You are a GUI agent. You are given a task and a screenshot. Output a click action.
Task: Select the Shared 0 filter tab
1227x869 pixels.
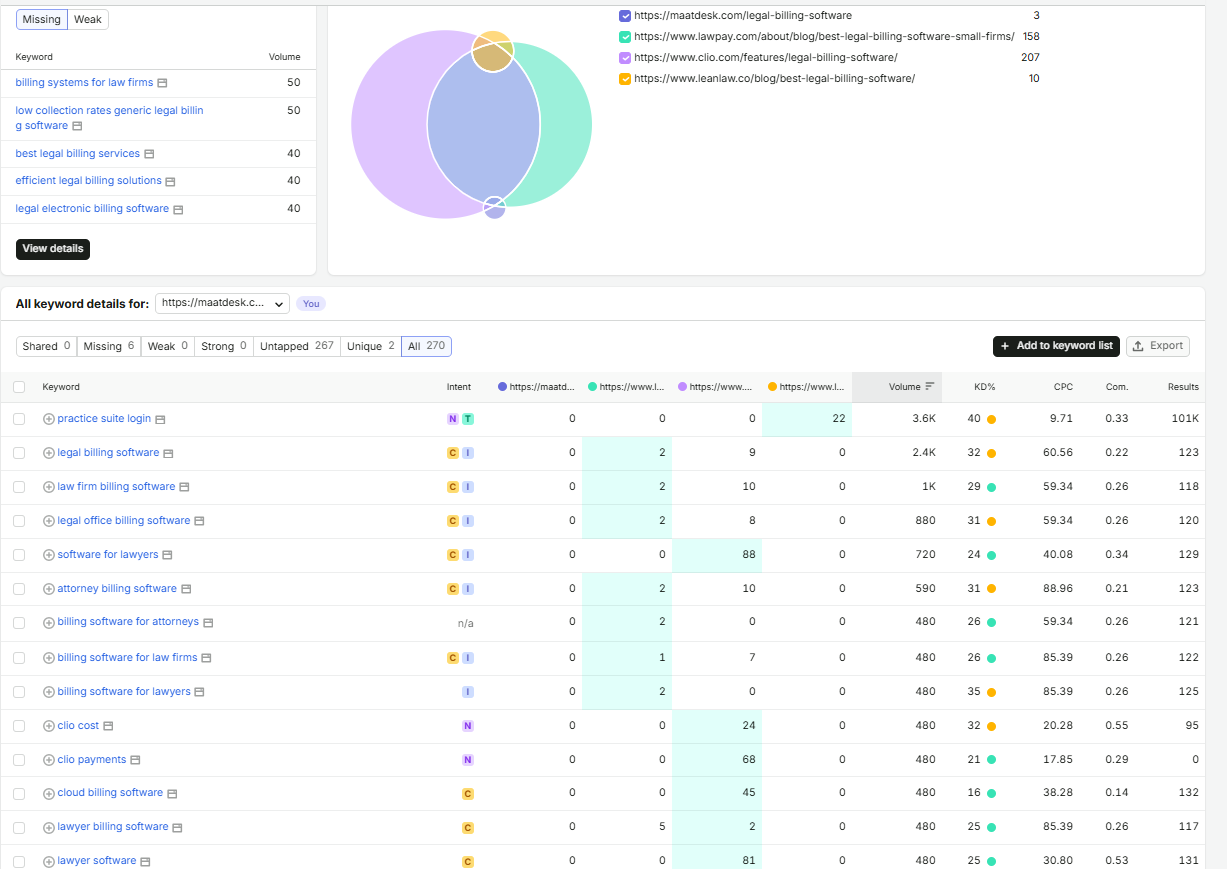pos(47,346)
